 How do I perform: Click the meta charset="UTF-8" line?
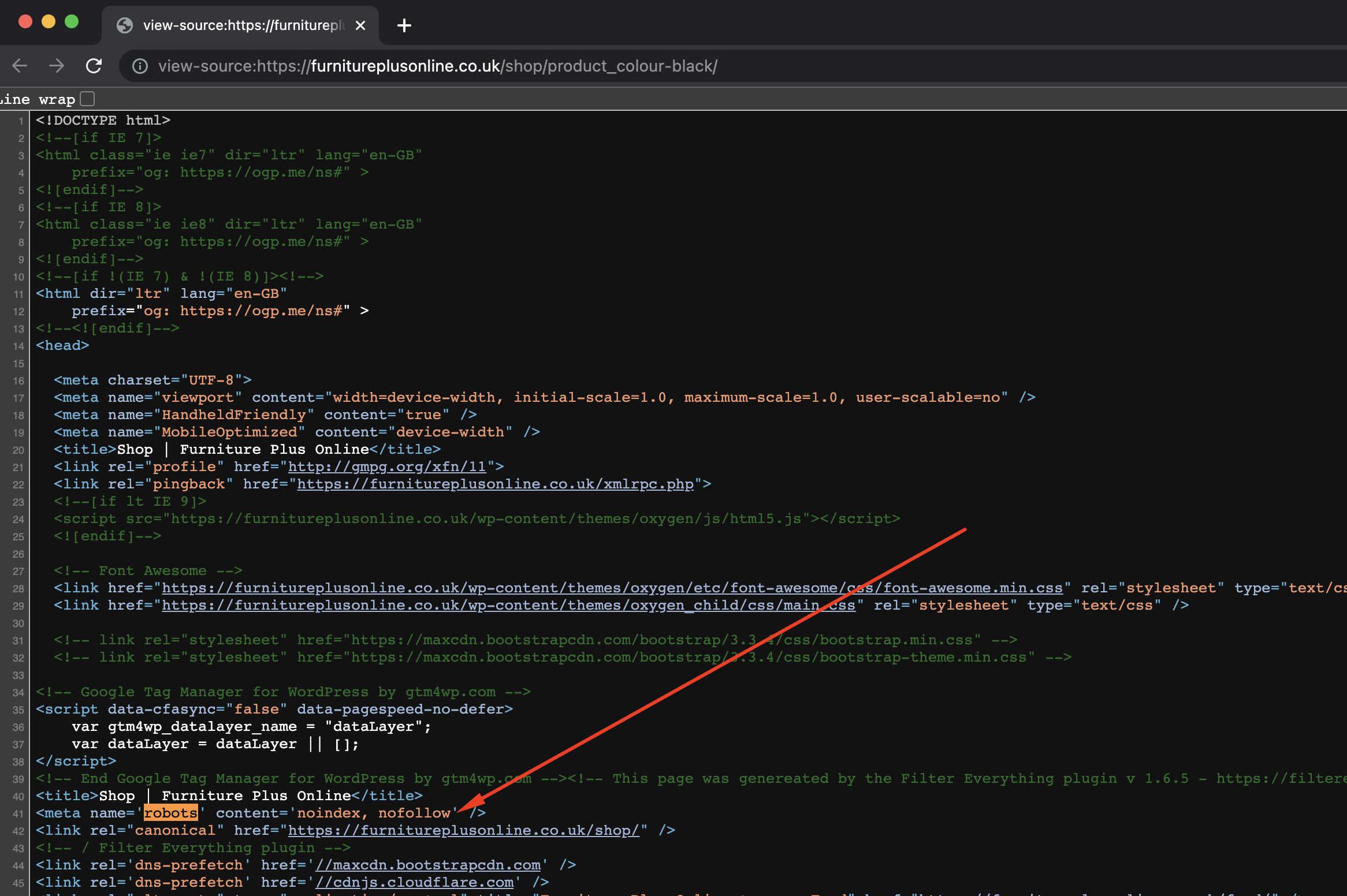[152, 380]
